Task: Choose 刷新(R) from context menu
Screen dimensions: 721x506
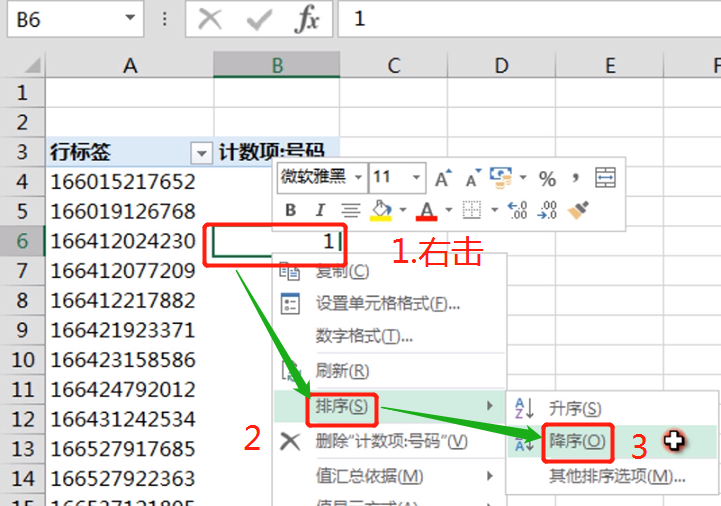Action: click(x=389, y=371)
